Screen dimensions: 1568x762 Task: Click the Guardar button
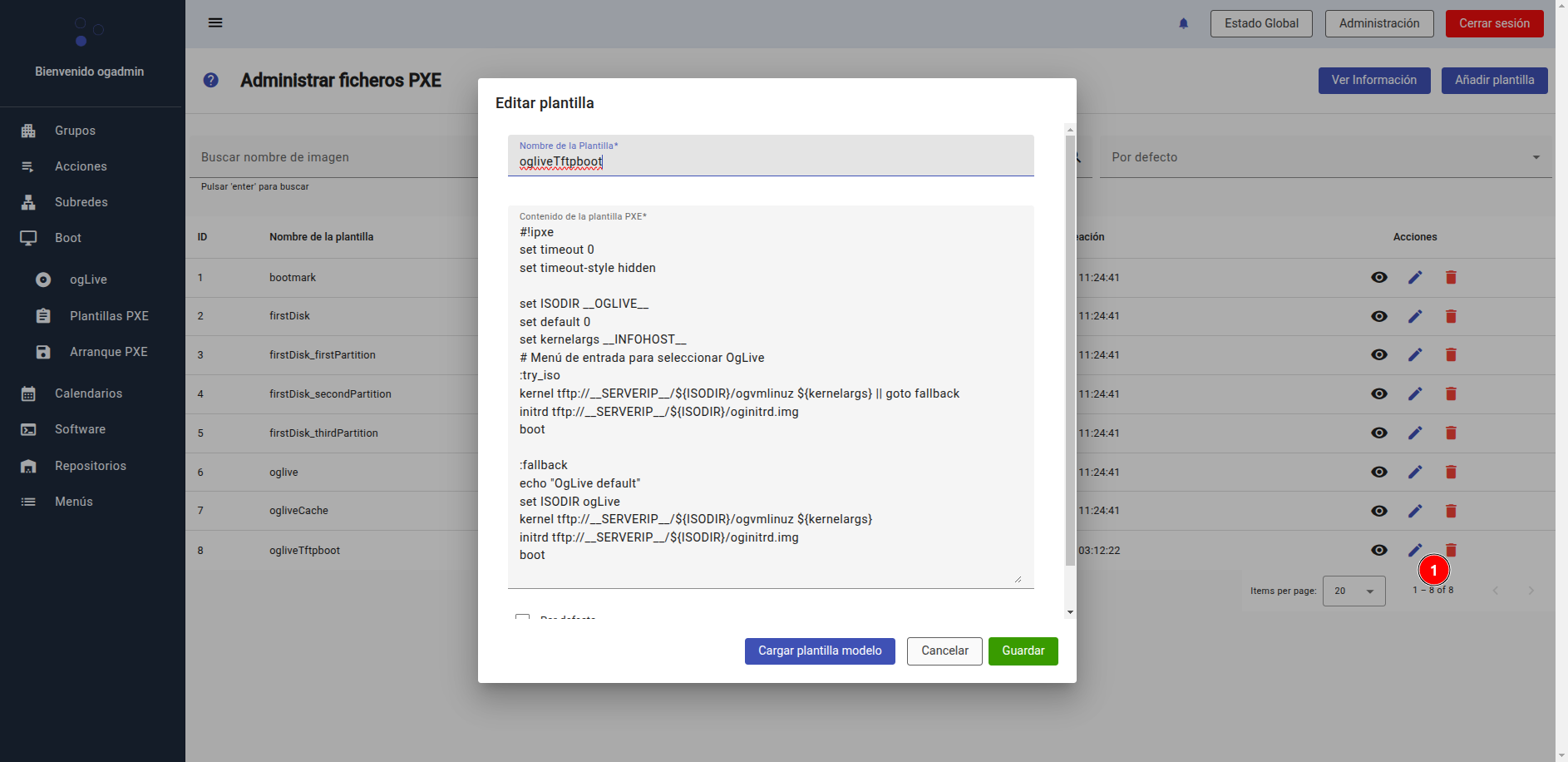click(1023, 651)
